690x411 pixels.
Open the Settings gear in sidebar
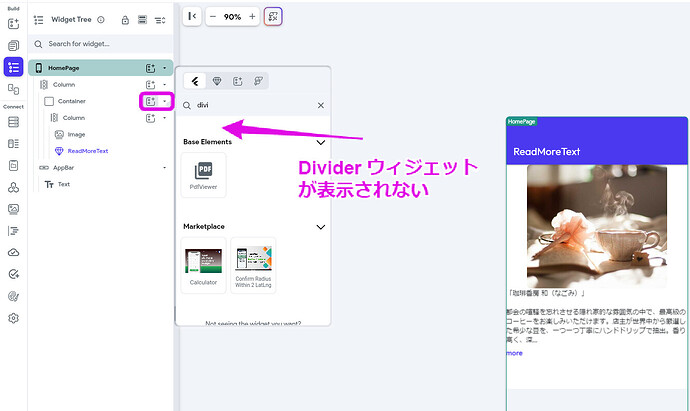click(13, 318)
